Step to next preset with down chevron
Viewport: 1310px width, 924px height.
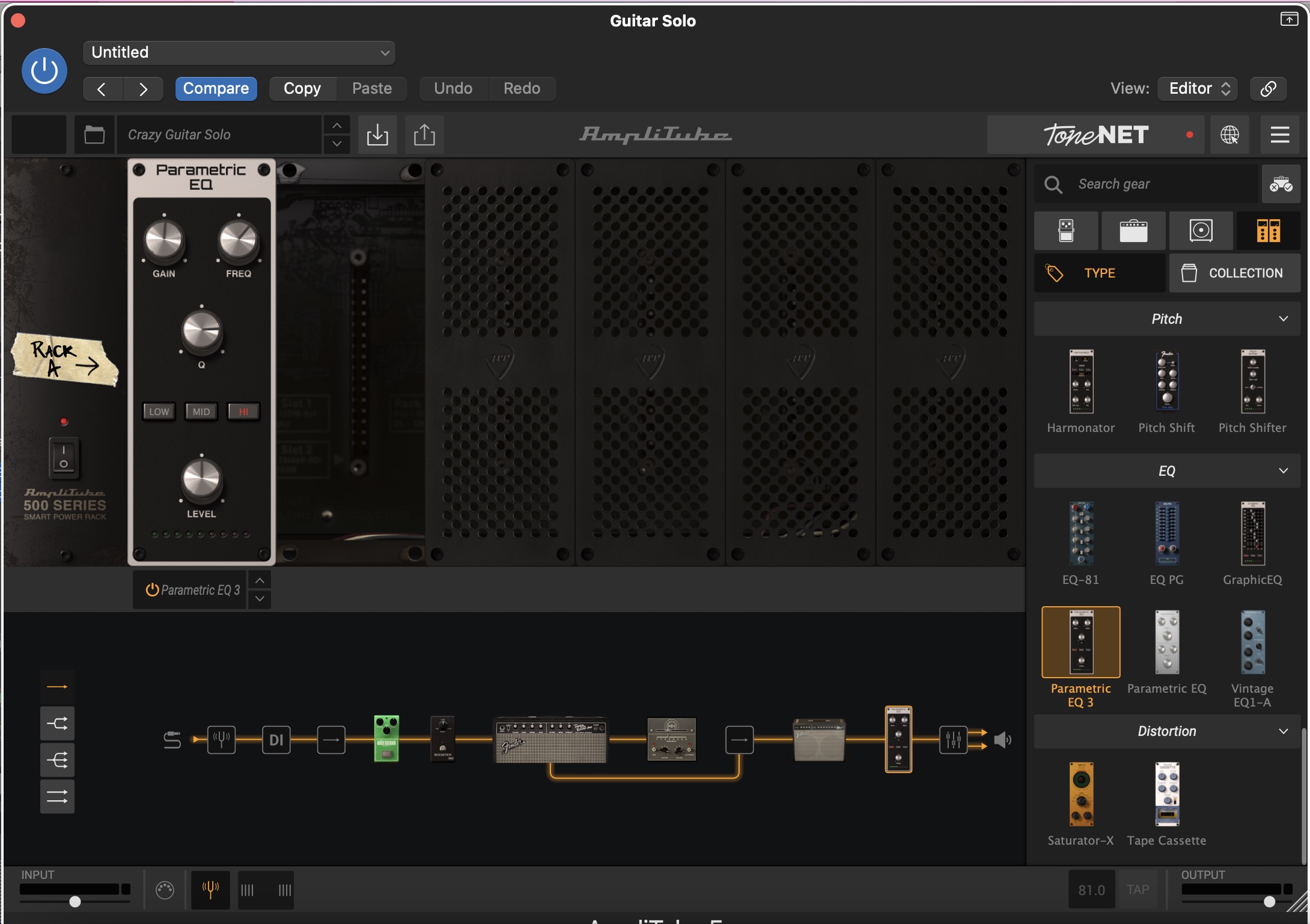[337, 144]
